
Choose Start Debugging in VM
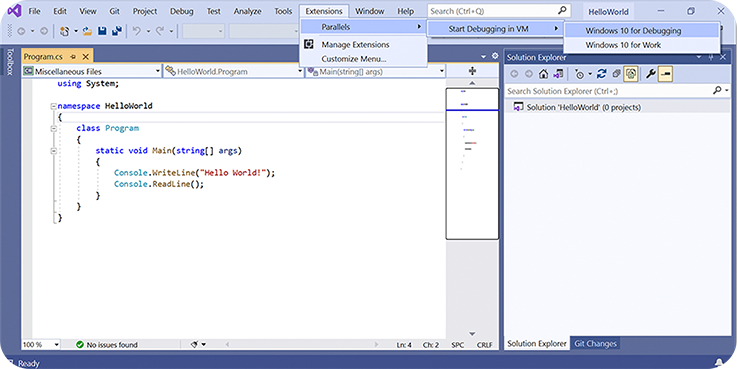(495, 29)
